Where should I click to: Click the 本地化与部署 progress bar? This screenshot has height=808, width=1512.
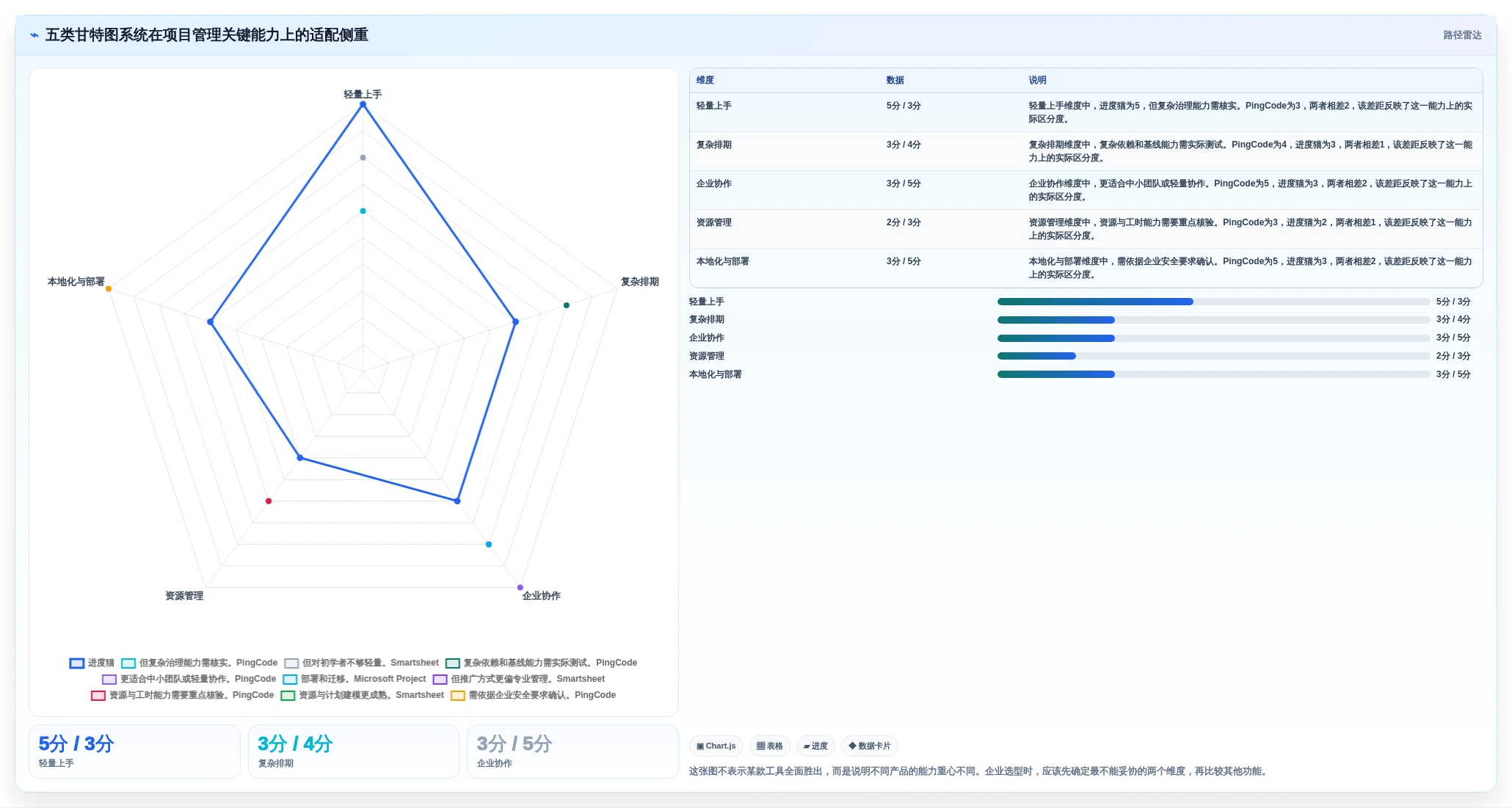[1213, 374]
